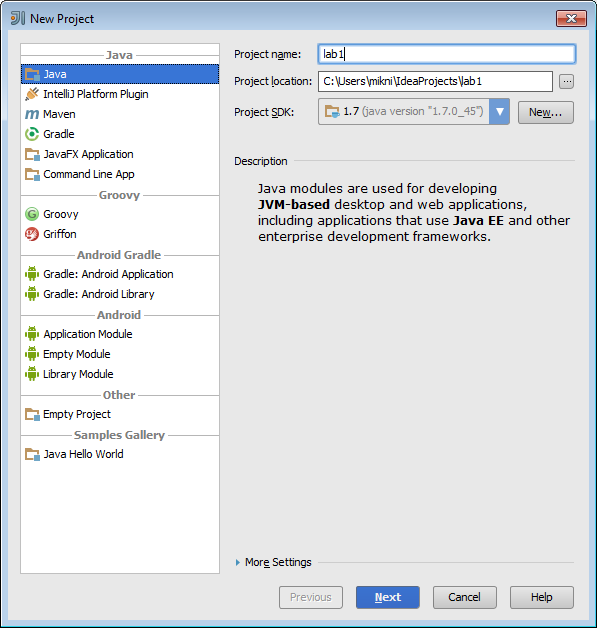Choose the Gradle project icon
Image resolution: width=597 pixels, height=628 pixels.
32,134
